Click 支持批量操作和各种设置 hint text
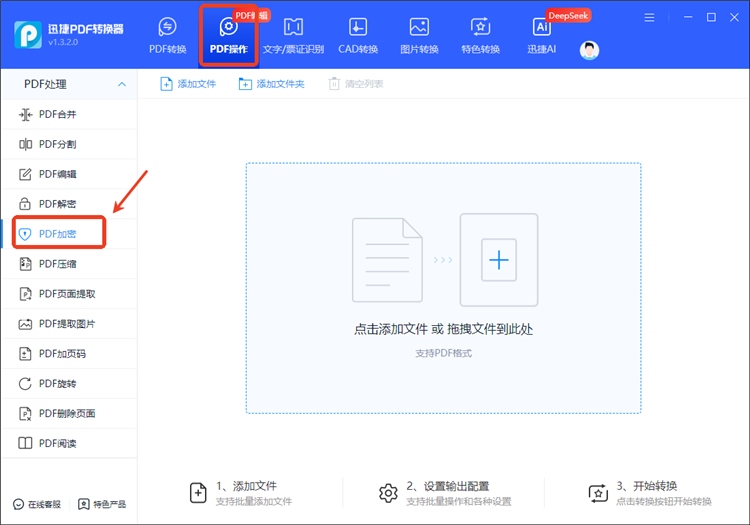 [x=459, y=502]
